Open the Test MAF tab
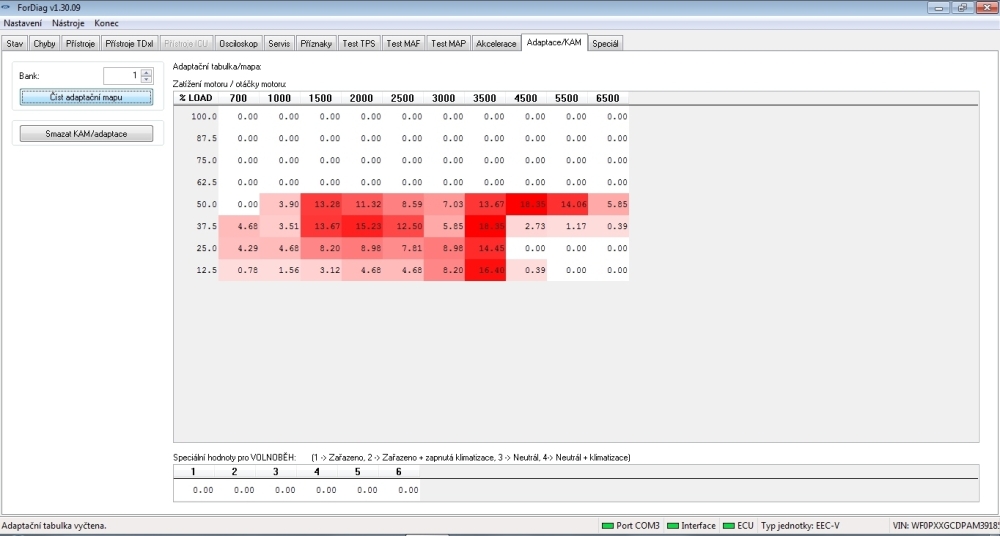 404,44
